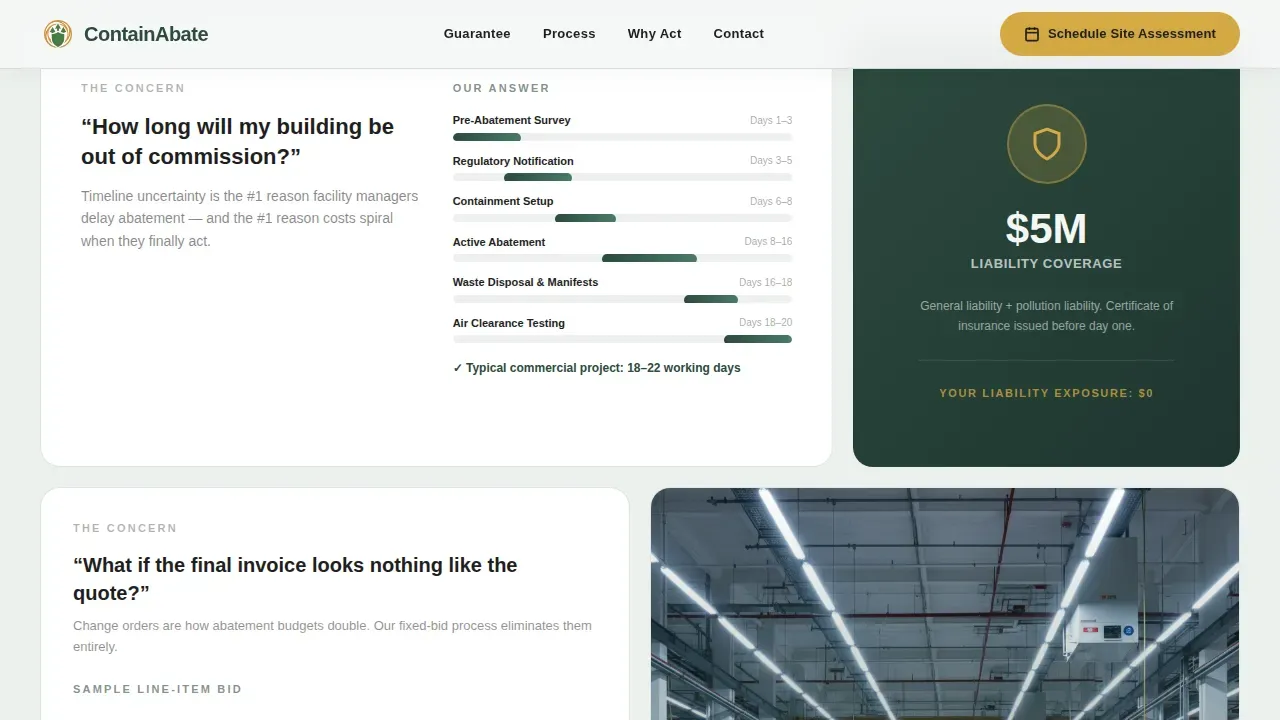Click 'Active Abatement' label
Screen dimensions: 1280x720
499,242
